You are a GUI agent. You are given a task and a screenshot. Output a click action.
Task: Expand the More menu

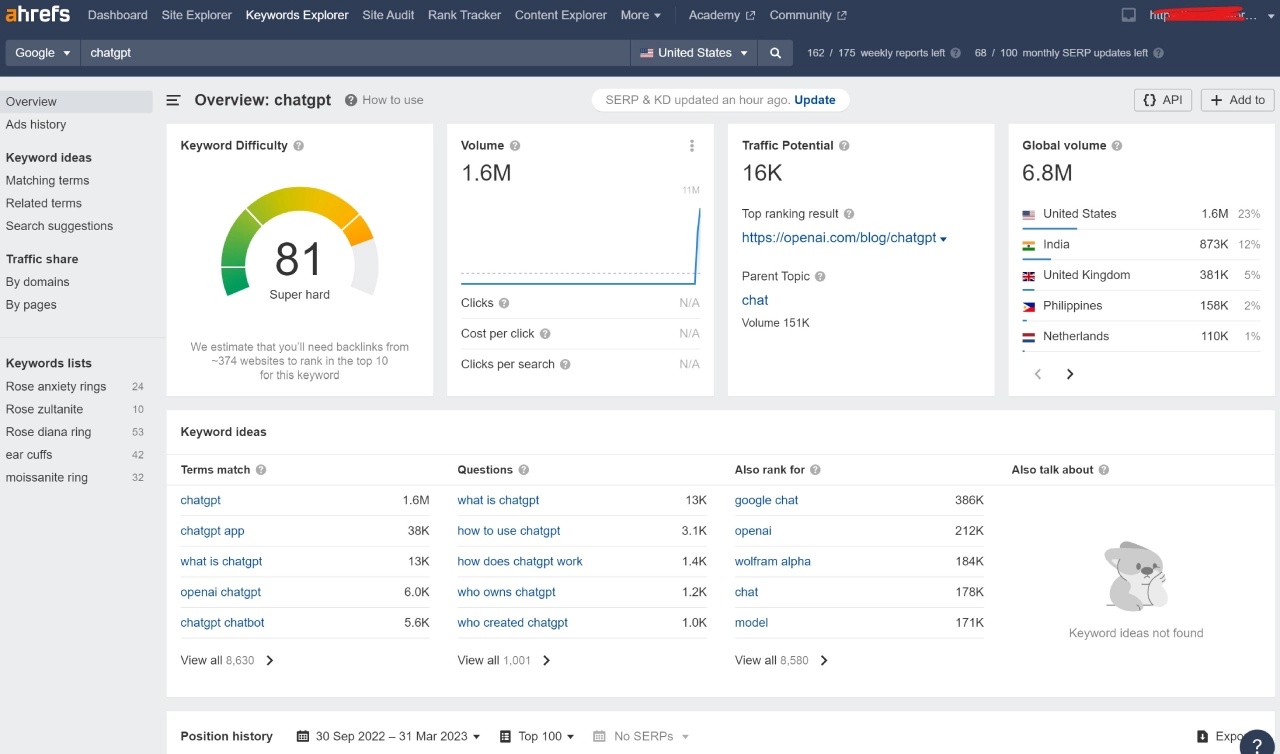click(641, 15)
